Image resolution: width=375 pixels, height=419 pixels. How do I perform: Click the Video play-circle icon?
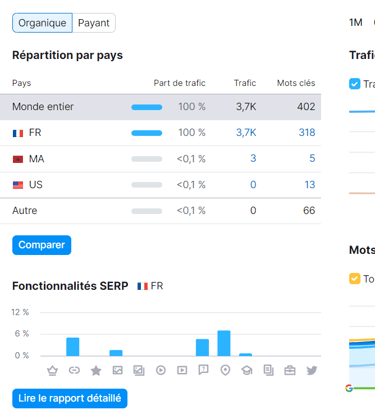point(161,370)
